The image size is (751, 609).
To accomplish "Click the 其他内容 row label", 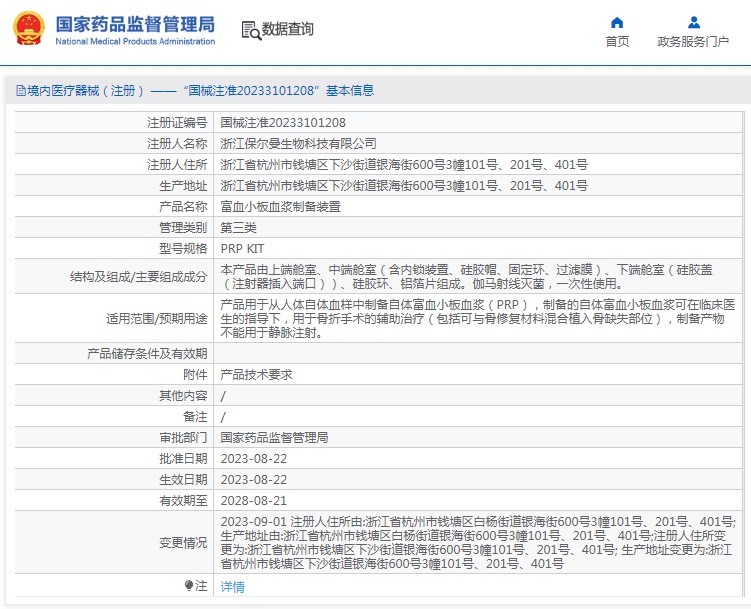I will tap(183, 396).
